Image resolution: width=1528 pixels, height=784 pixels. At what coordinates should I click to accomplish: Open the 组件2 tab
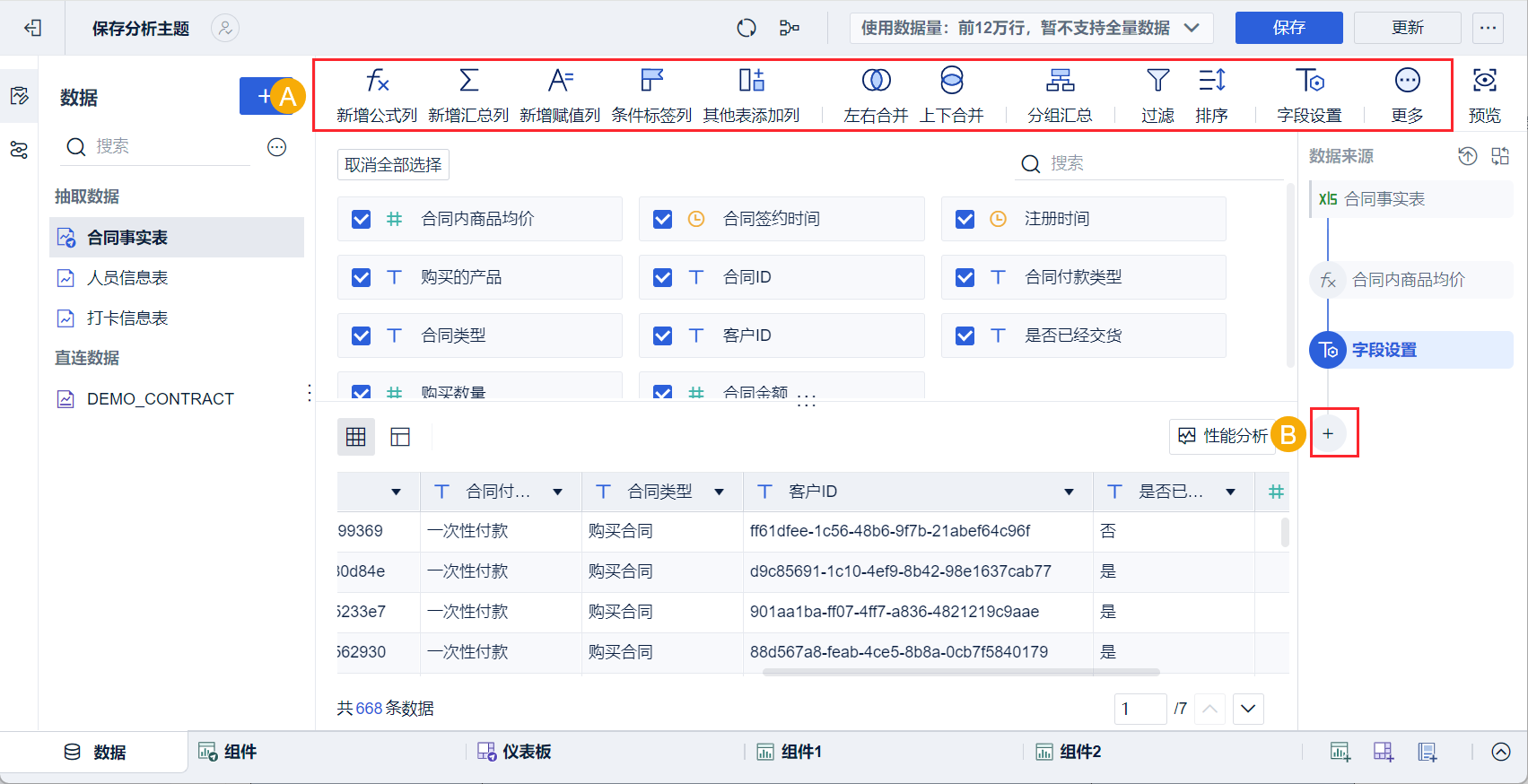click(x=1069, y=752)
